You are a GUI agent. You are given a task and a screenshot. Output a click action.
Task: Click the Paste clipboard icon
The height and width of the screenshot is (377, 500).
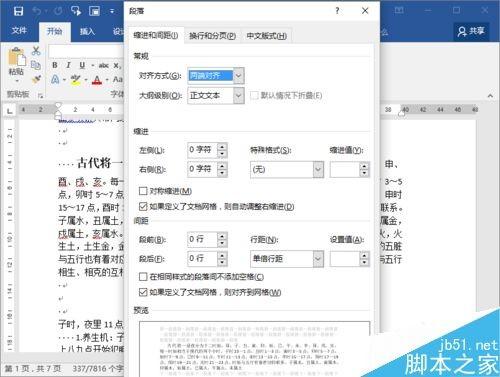pyautogui.click(x=17, y=57)
